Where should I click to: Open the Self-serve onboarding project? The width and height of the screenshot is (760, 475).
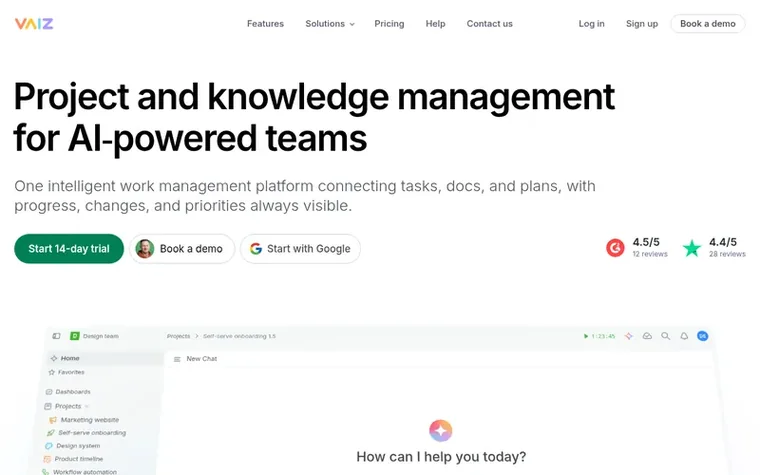pos(92,433)
